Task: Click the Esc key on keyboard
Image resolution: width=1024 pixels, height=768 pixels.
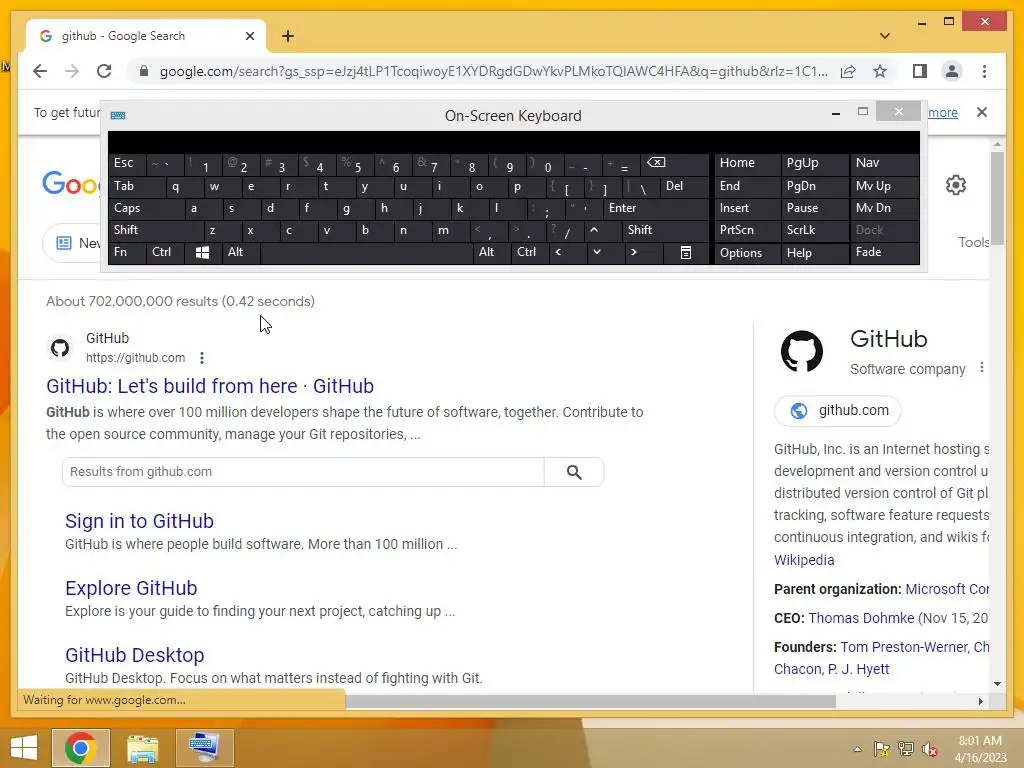Action: pyautogui.click(x=127, y=163)
